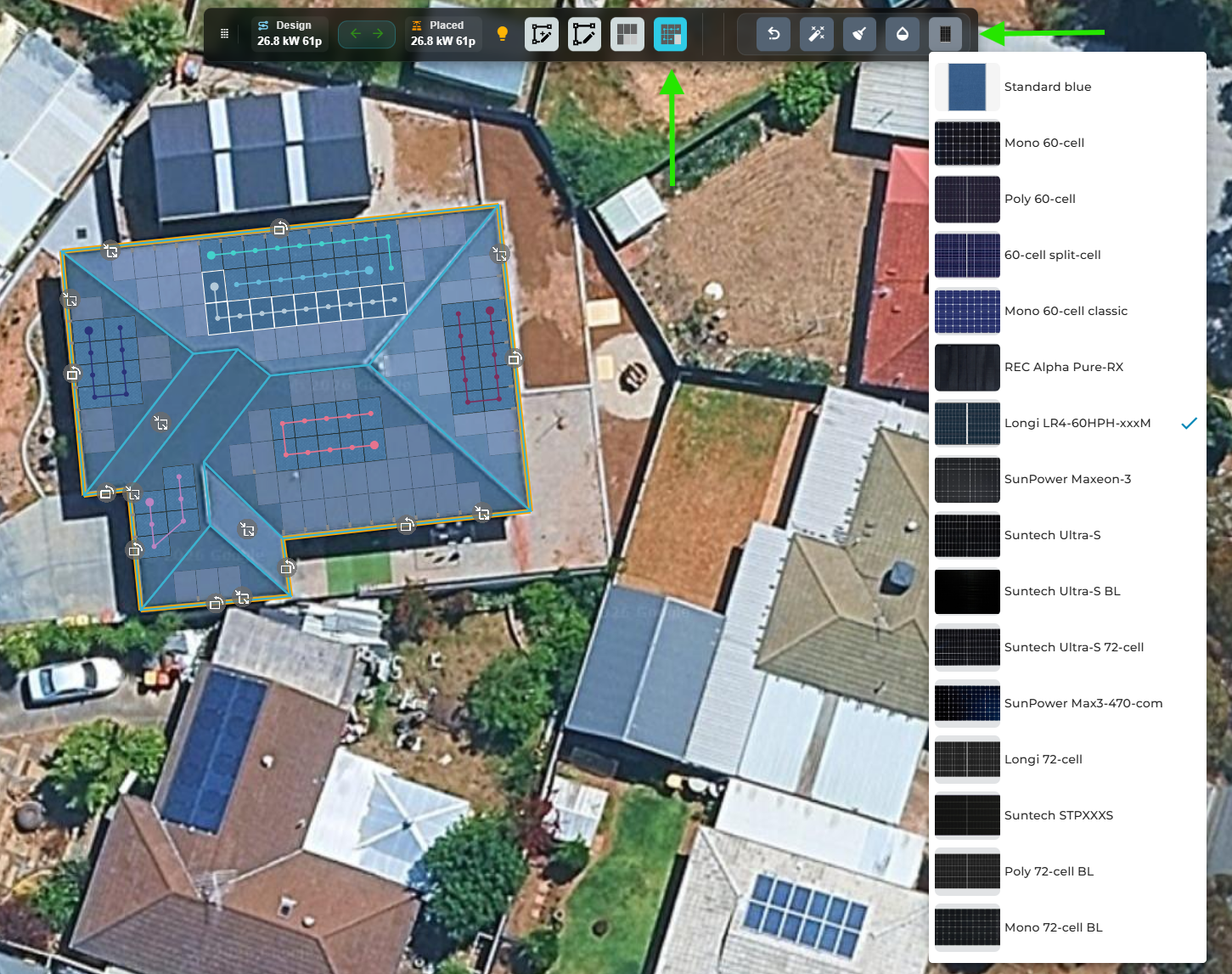Screen dimensions: 1232x974
Task: Click the lightbulb hint icon
Action: 502,34
